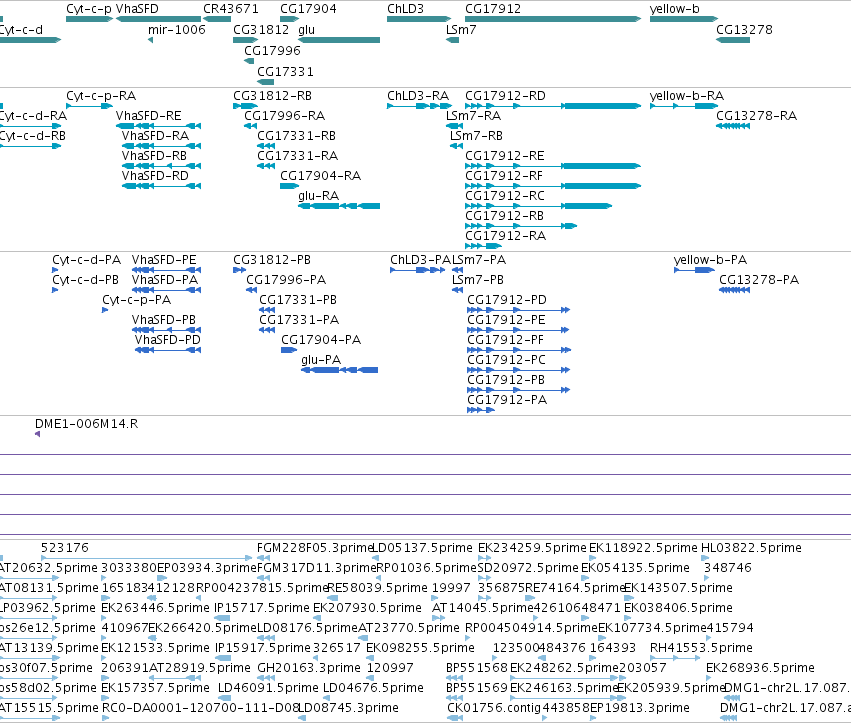Select the glu-RA transcript glyph
851x723 pixels.
(x=339, y=206)
